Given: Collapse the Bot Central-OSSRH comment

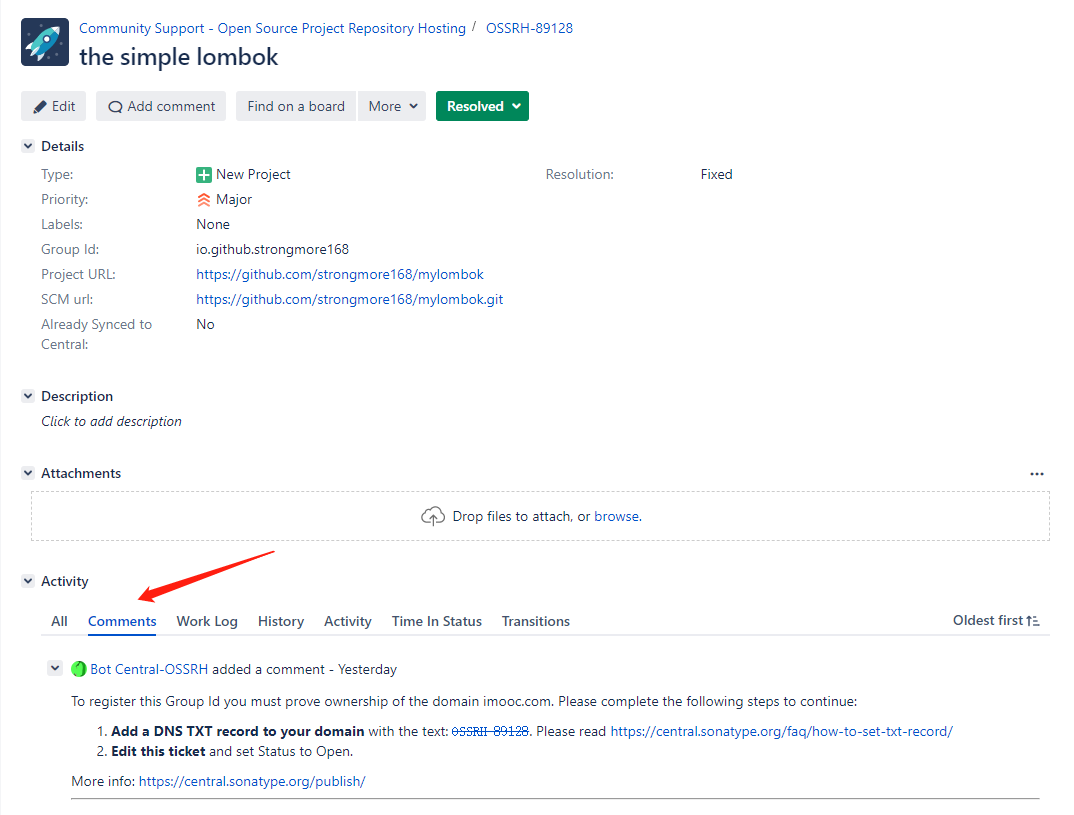Looking at the screenshot, I should pos(55,668).
